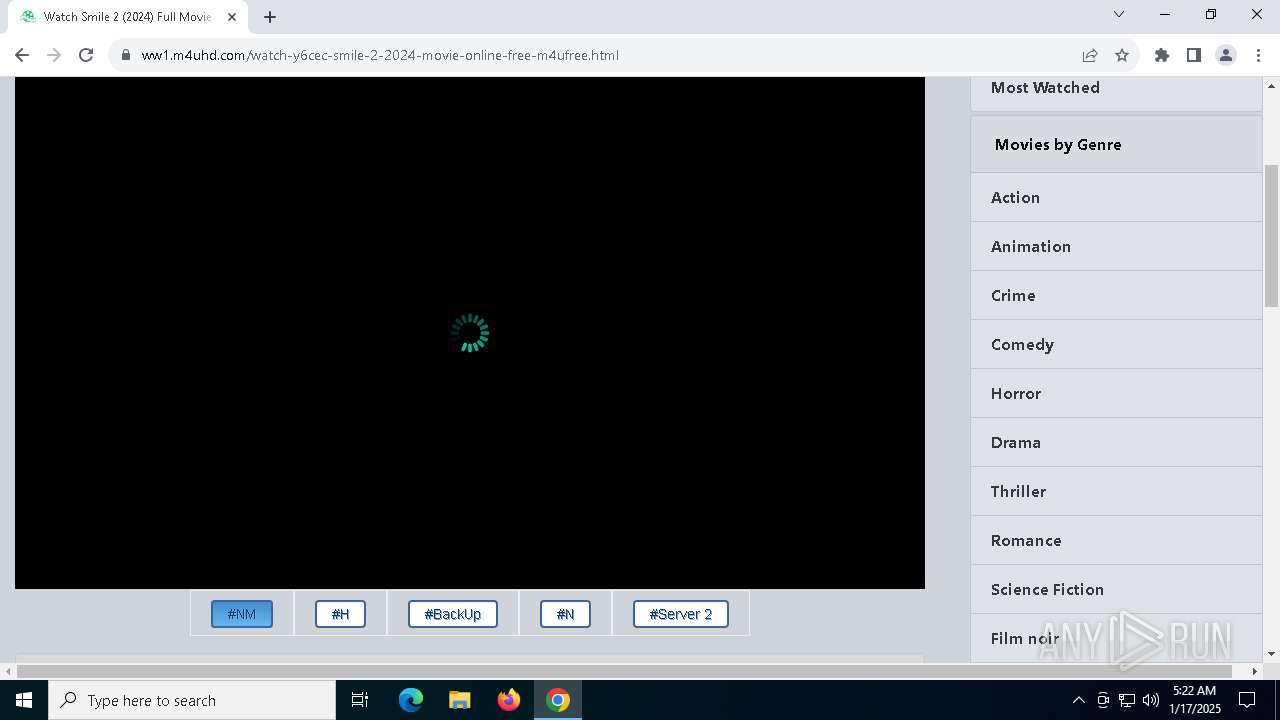Select the Chrome taskbar icon

coord(558,700)
